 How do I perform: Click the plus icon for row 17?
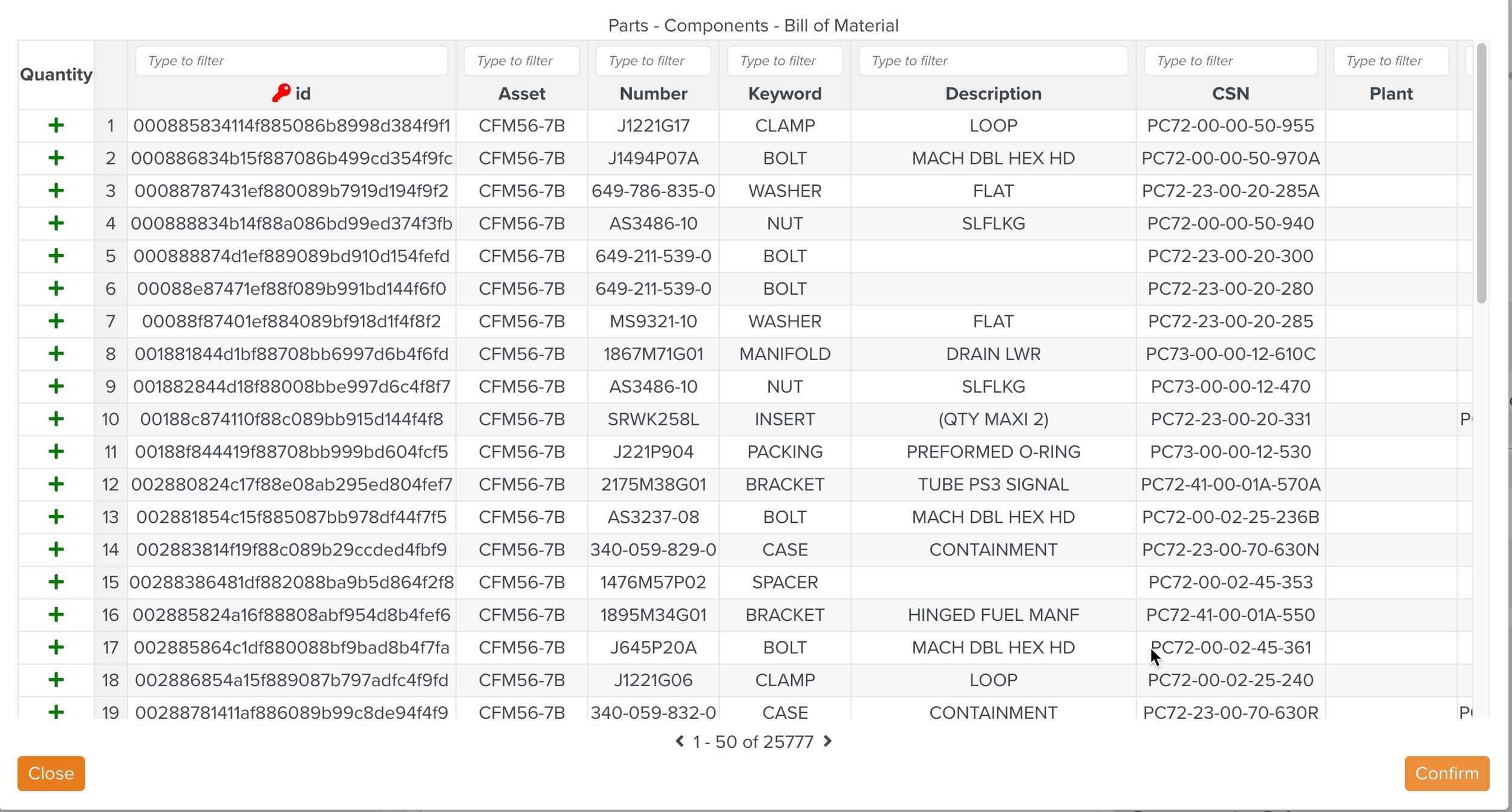point(56,648)
